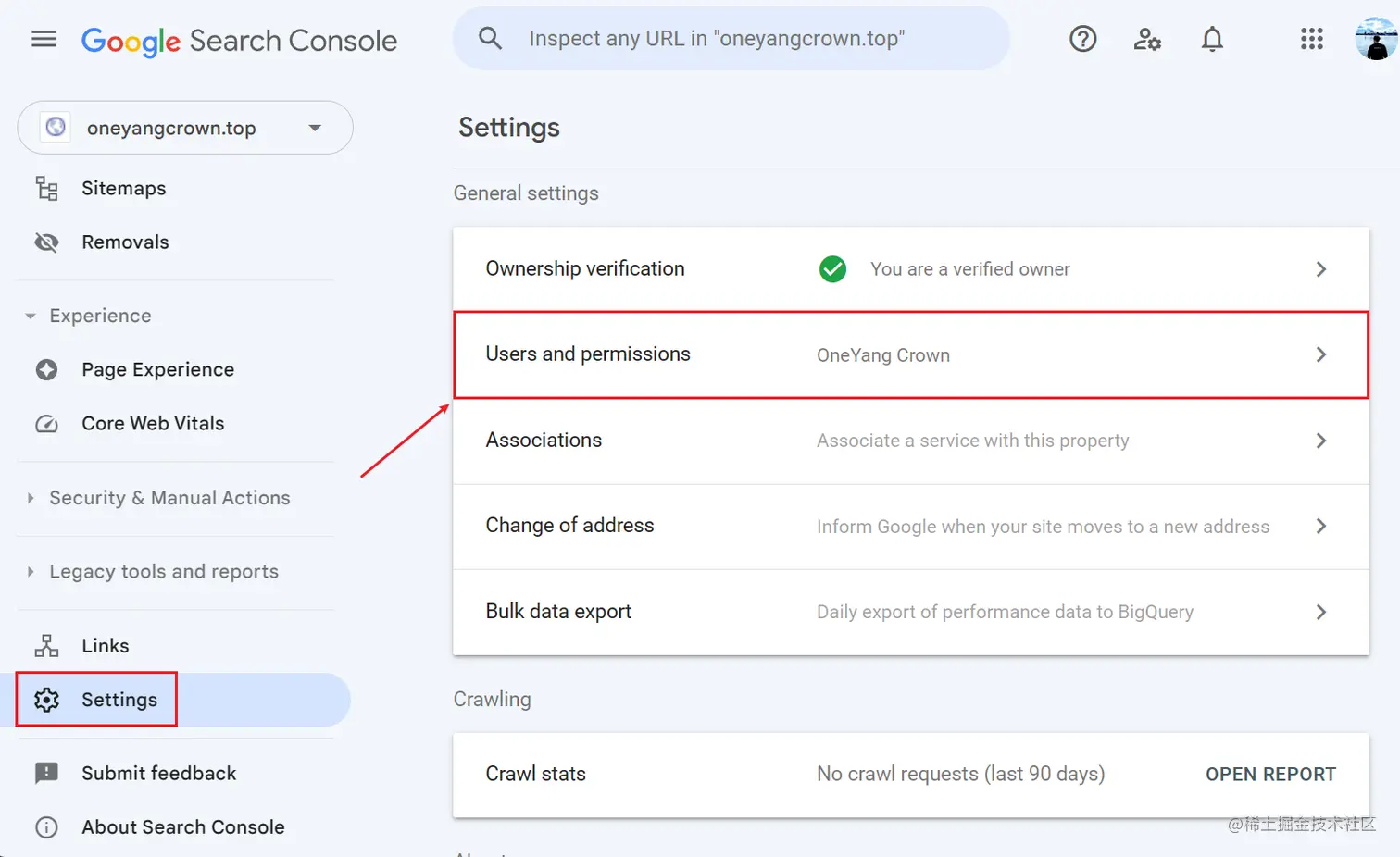The width and height of the screenshot is (1400, 857).
Task: Click 'Inform Google when your site moves' text
Action: (1043, 527)
